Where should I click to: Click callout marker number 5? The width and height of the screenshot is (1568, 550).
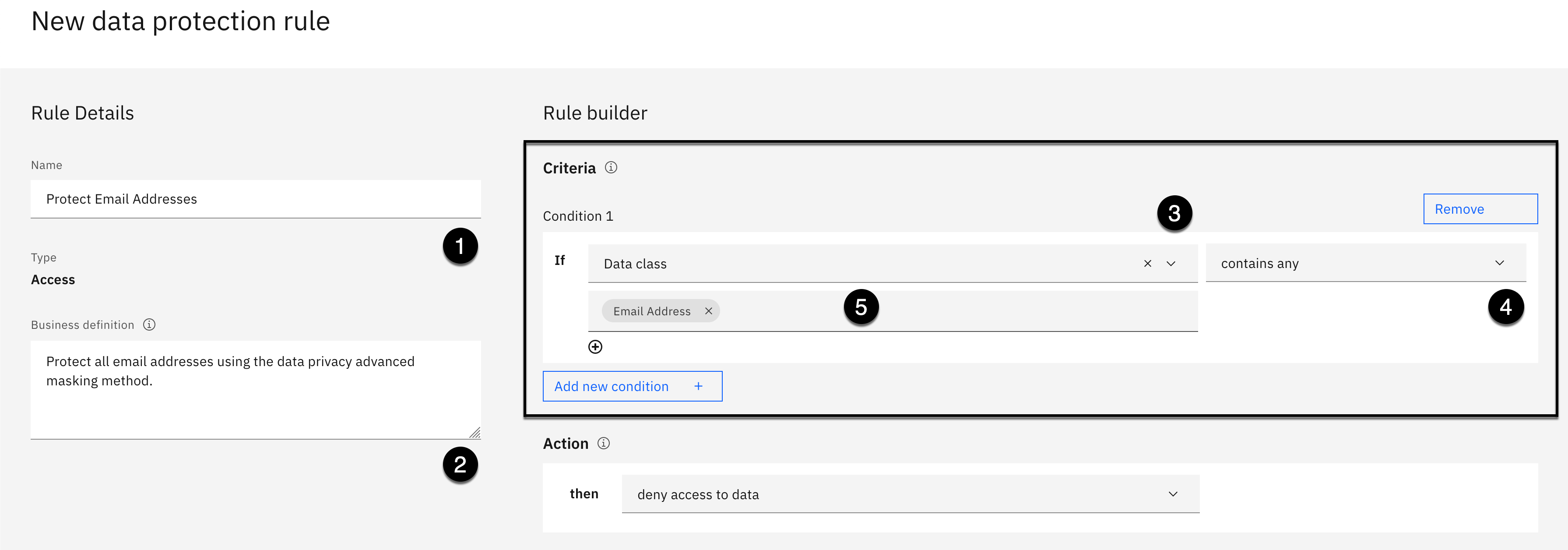point(861,307)
